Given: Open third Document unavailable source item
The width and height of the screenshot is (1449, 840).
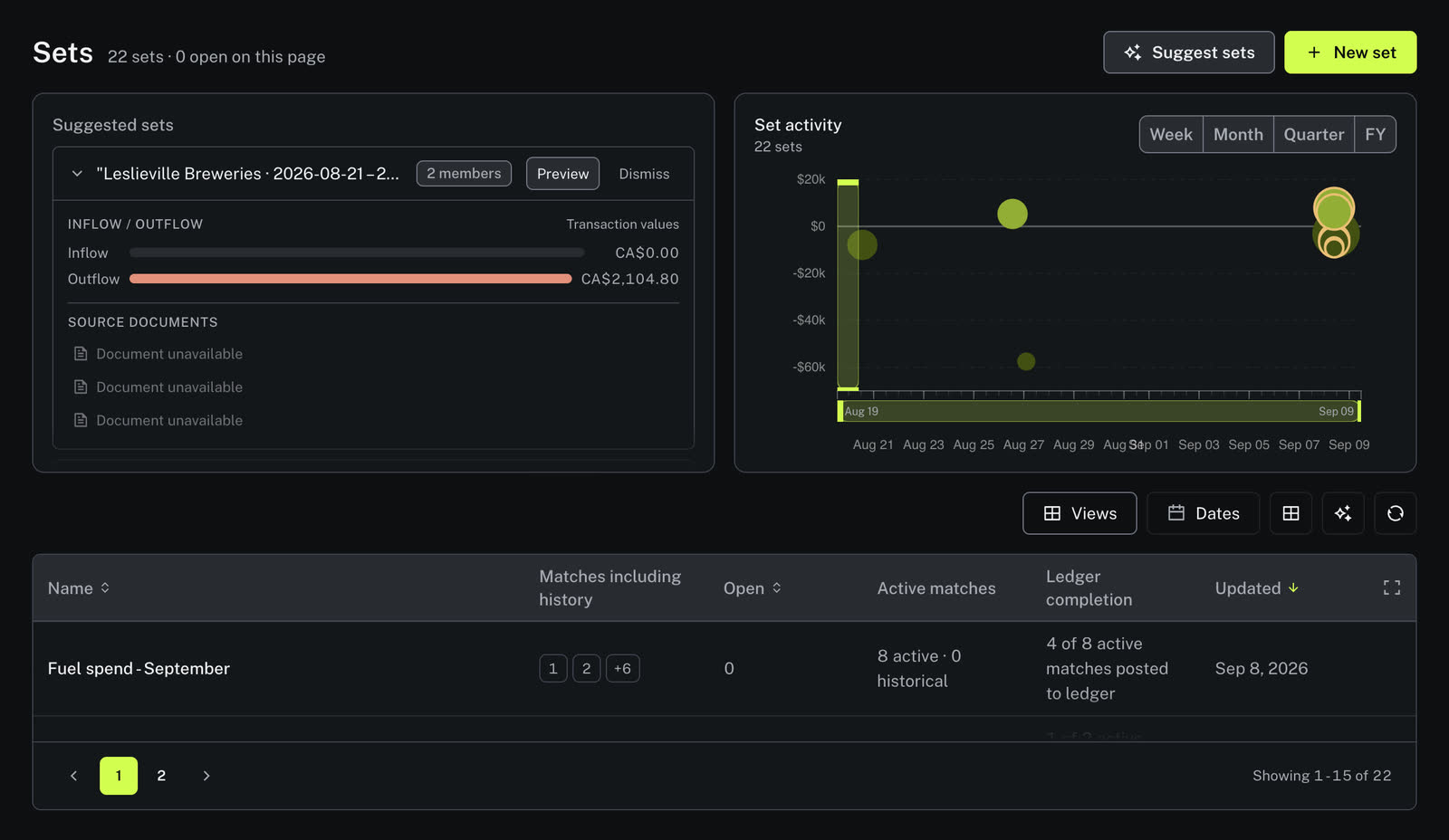Looking at the screenshot, I should point(158,421).
